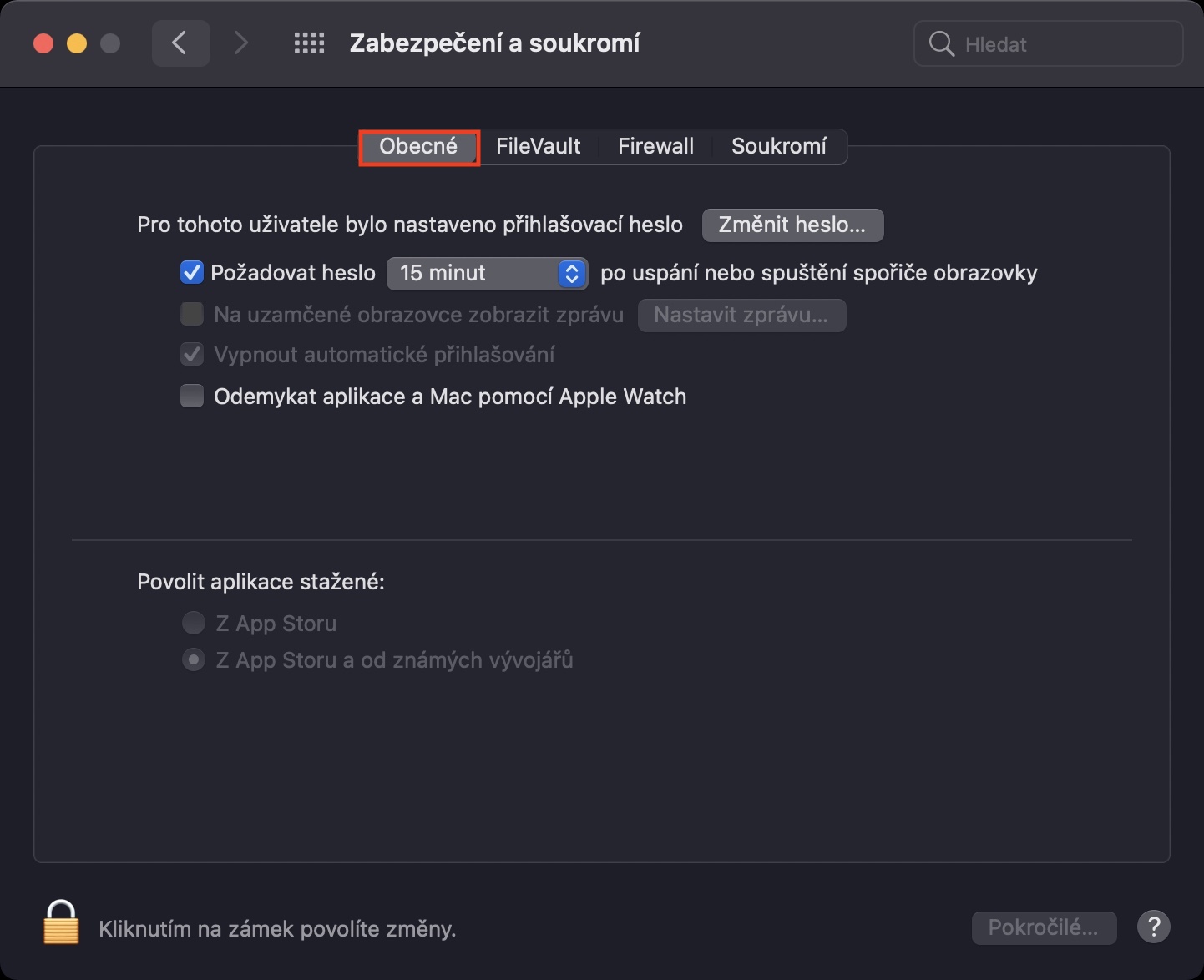This screenshot has height=980, width=1204.
Task: Show all preferences via grid icon
Action: point(309,43)
